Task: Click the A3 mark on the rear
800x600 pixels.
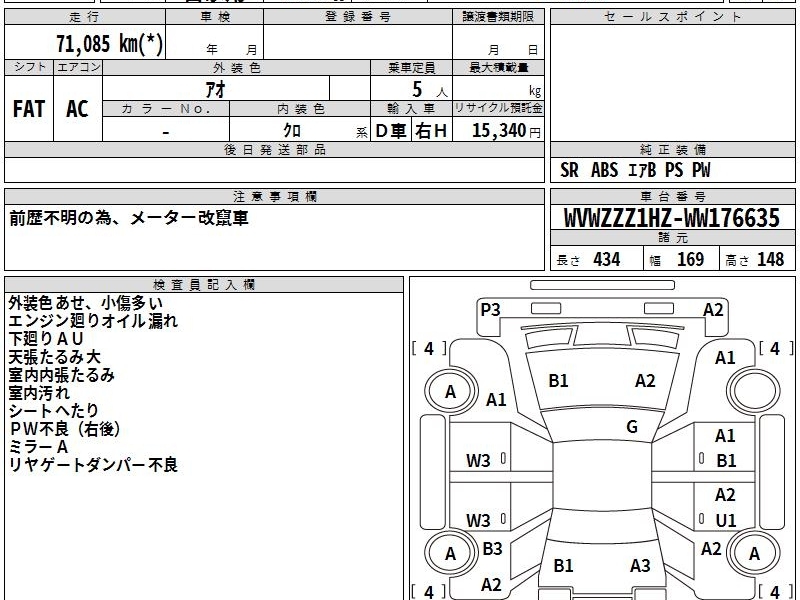Action: coord(640,565)
